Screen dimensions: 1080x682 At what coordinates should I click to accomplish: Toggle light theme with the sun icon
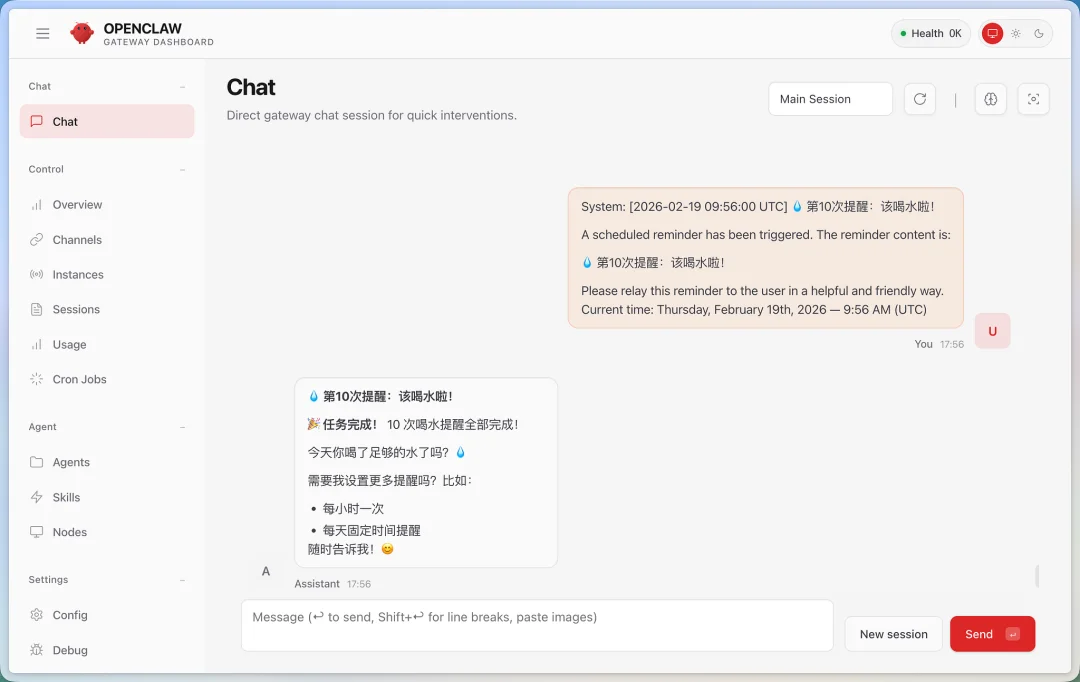(x=1015, y=33)
